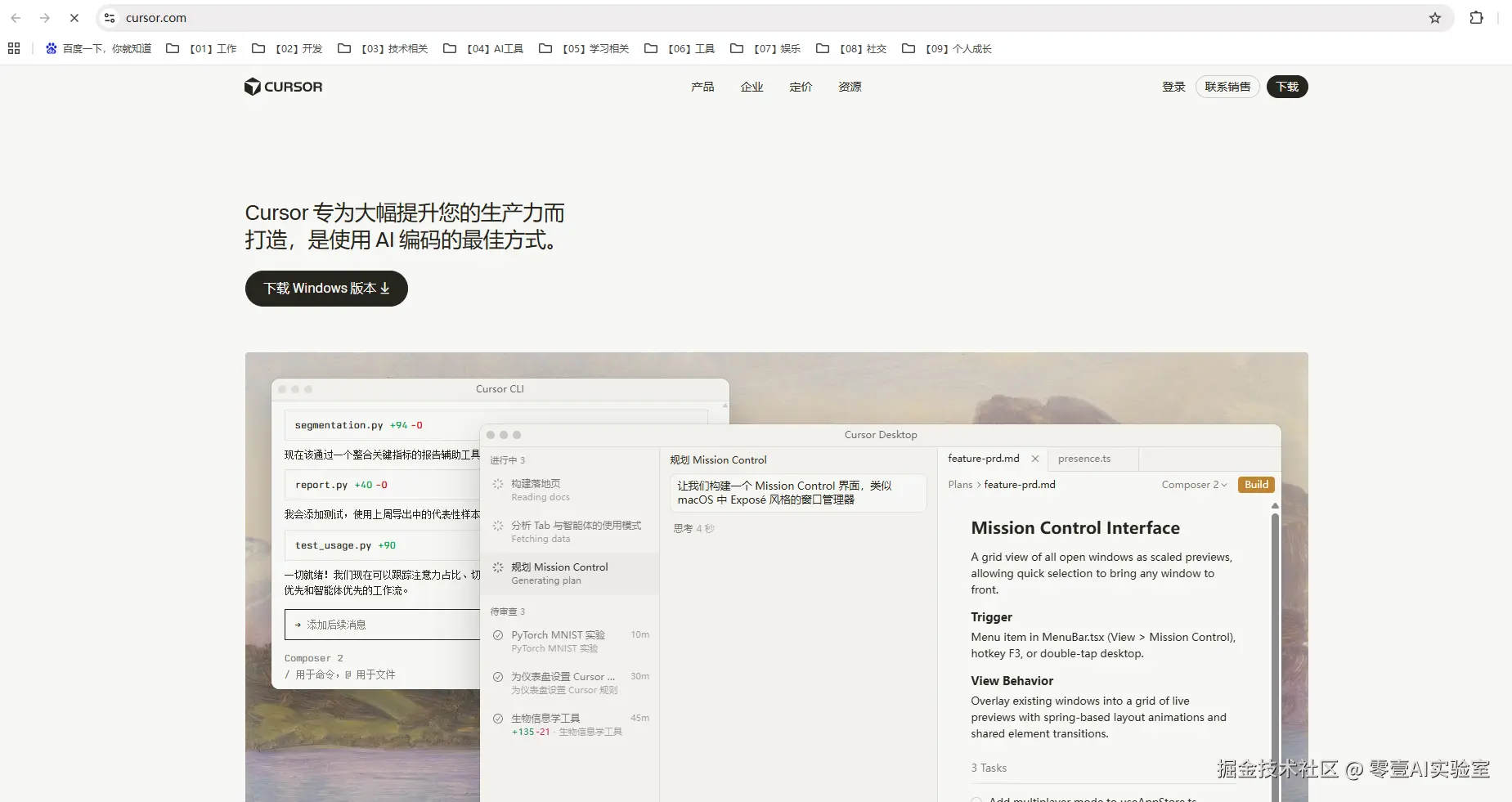This screenshot has width=1512, height=802.
Task: Click the bookmark star in the address bar
Action: coord(1434,17)
